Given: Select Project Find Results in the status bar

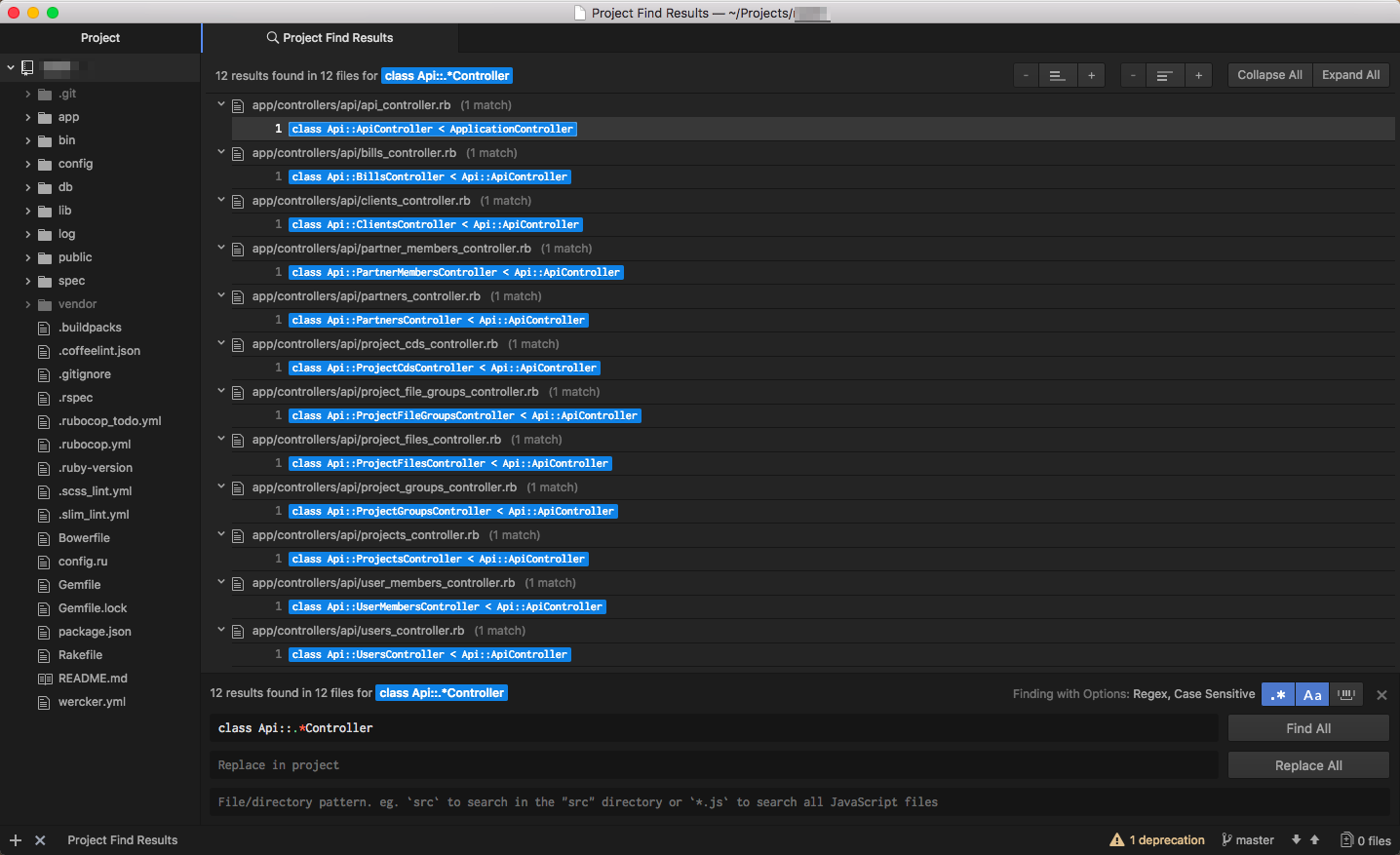Looking at the screenshot, I should pos(122,839).
